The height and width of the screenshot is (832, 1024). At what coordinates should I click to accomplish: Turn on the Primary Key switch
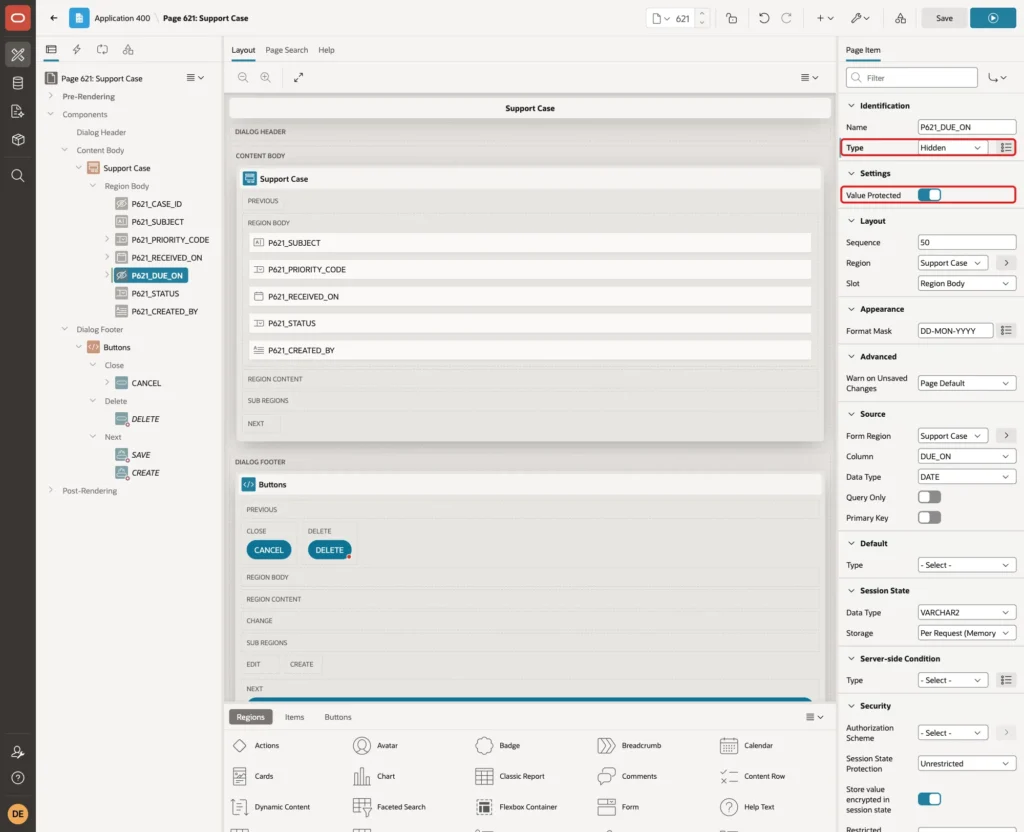coord(929,518)
